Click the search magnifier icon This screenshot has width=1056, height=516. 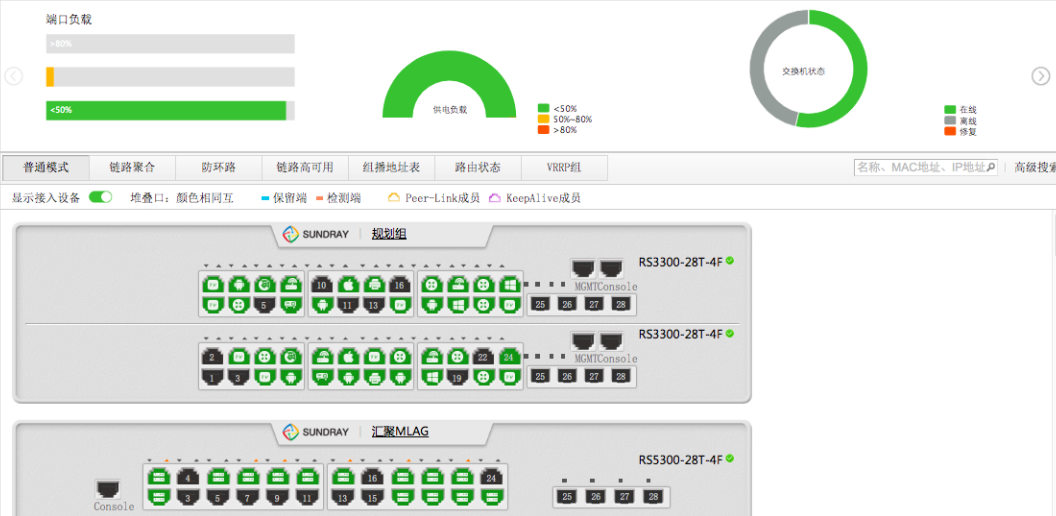(x=991, y=168)
